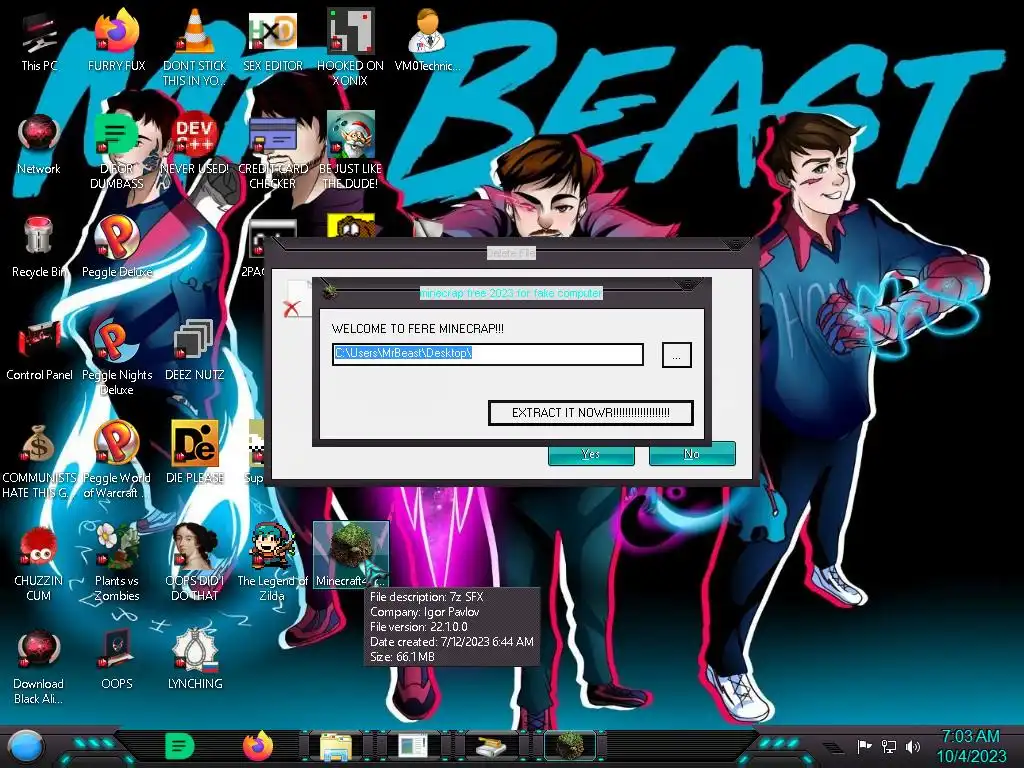Open the CHUZZIN CUM red fuzzball icon
The width and height of the screenshot is (1024, 768).
(x=39, y=563)
